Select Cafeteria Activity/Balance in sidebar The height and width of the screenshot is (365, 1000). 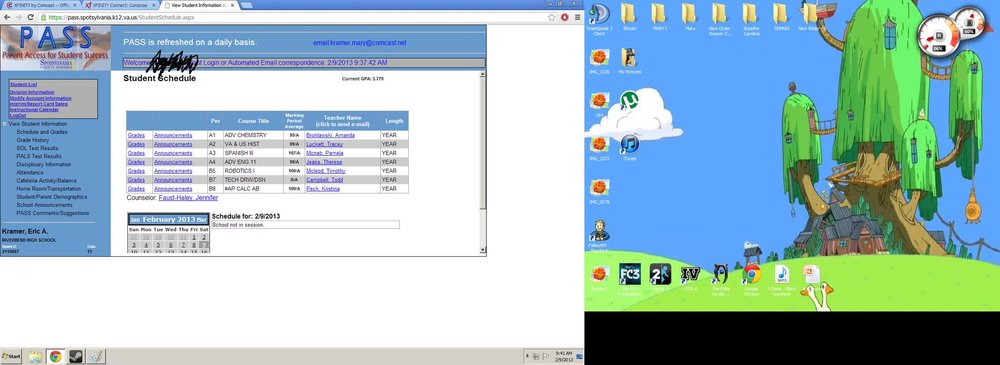point(47,181)
